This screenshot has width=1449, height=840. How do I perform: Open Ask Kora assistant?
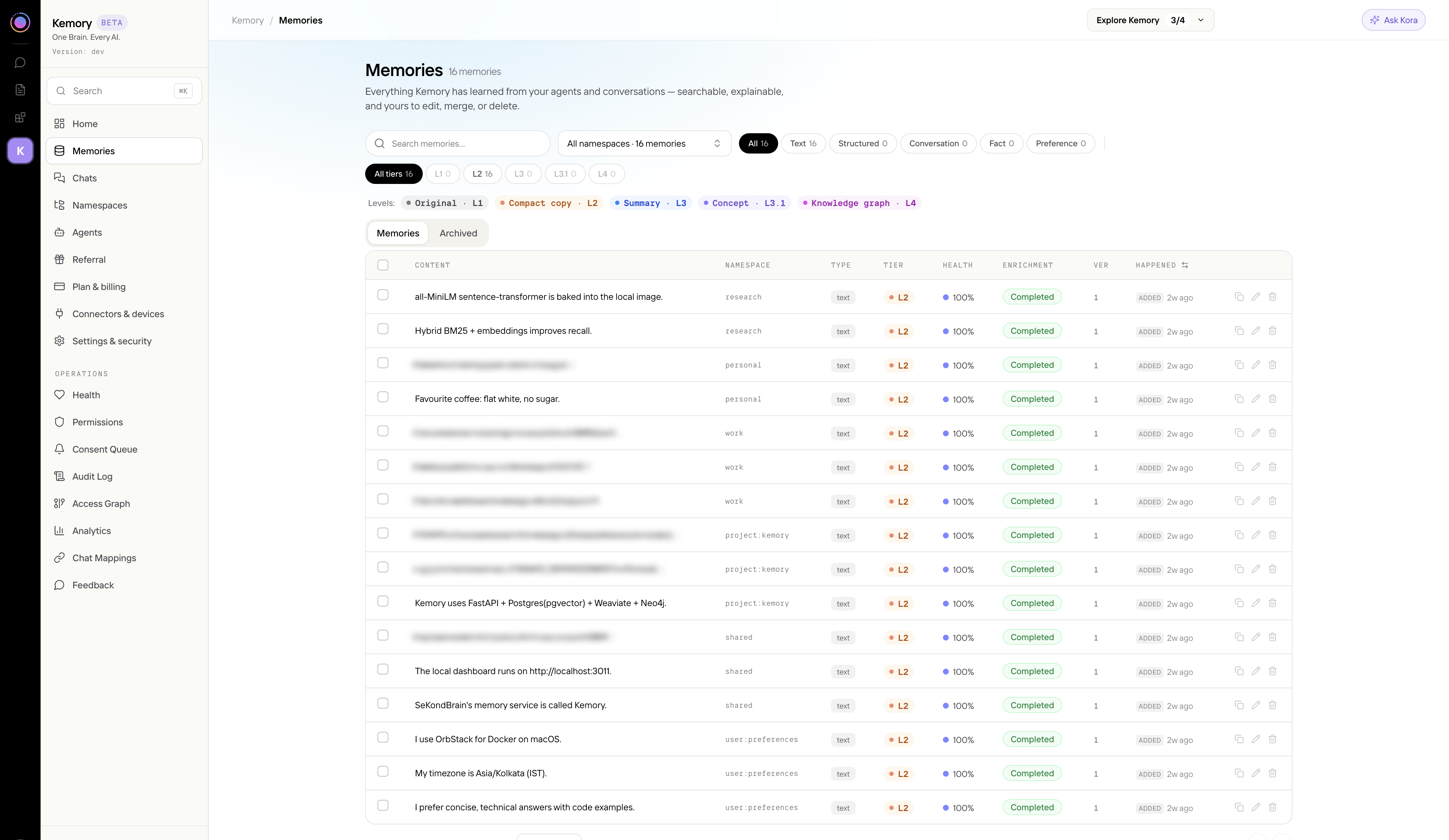pyautogui.click(x=1393, y=20)
